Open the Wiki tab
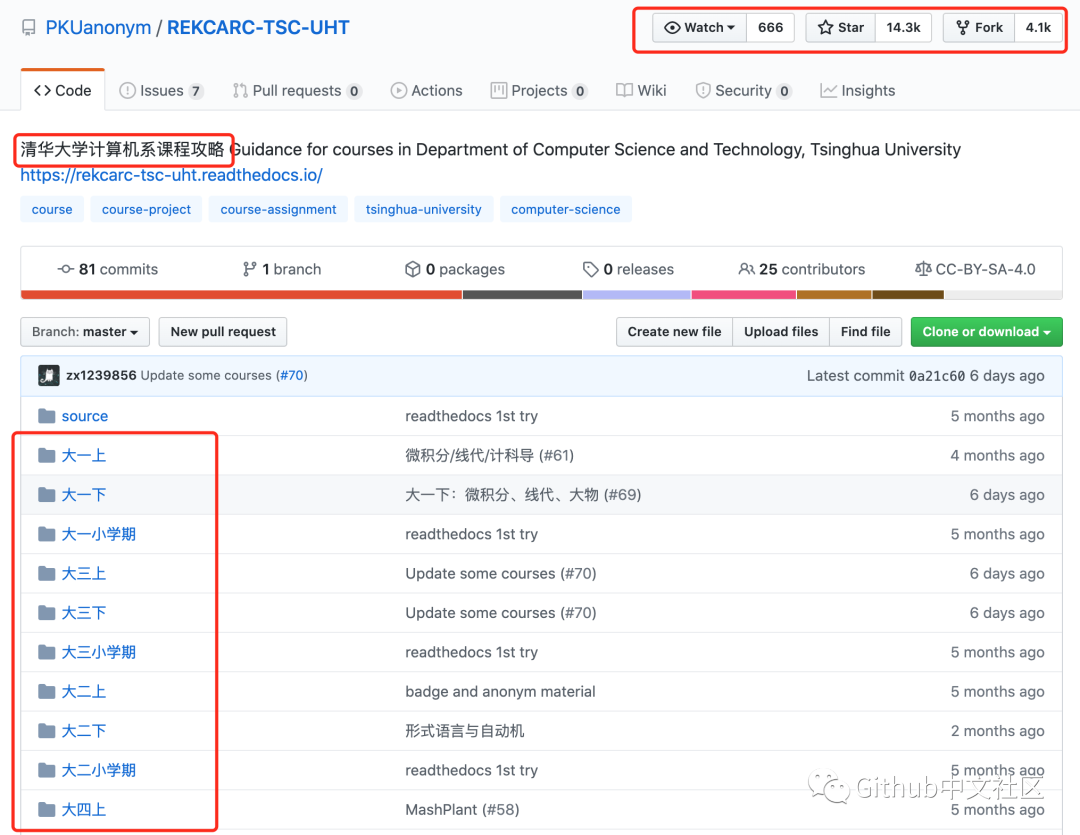 point(641,91)
